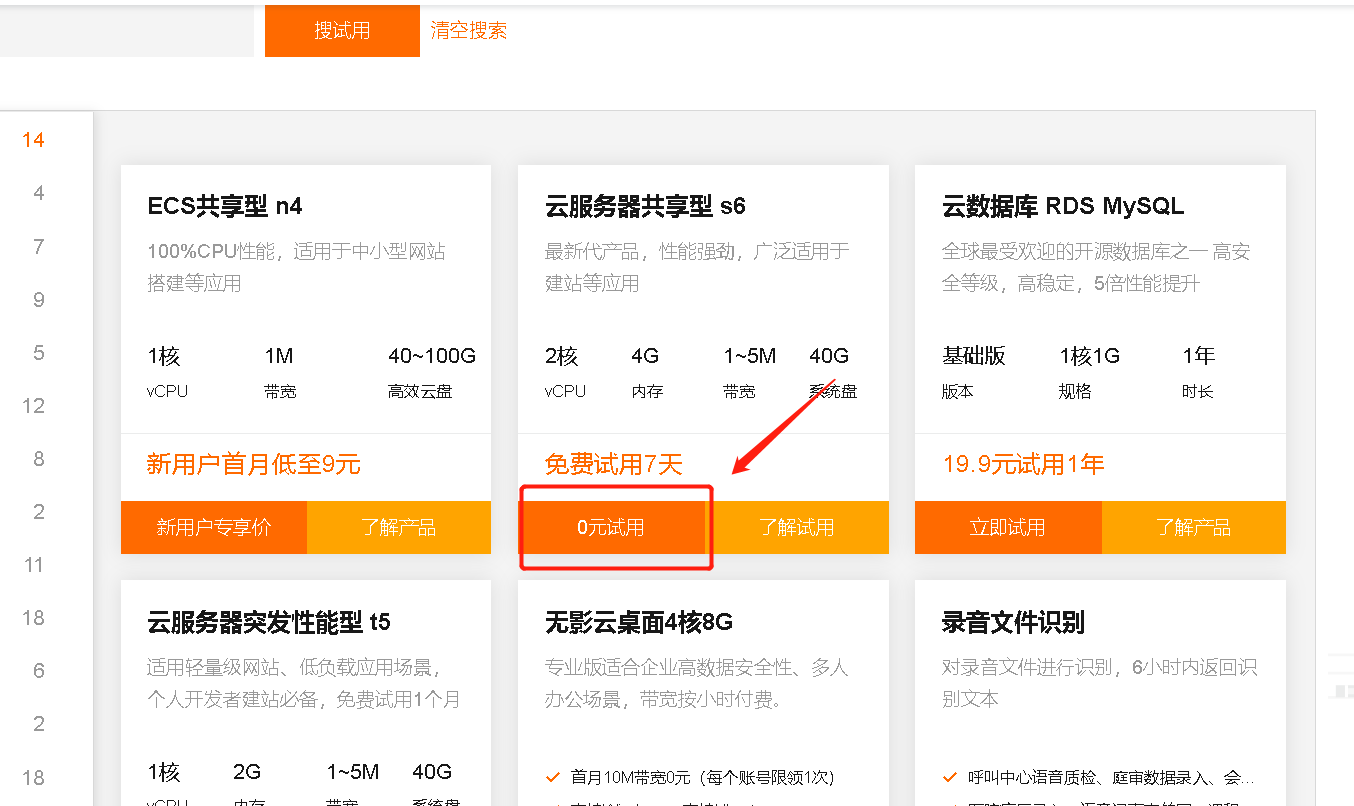1354x806 pixels.
Task: Click the 1核1G 规格 value
Action: tap(1090, 356)
